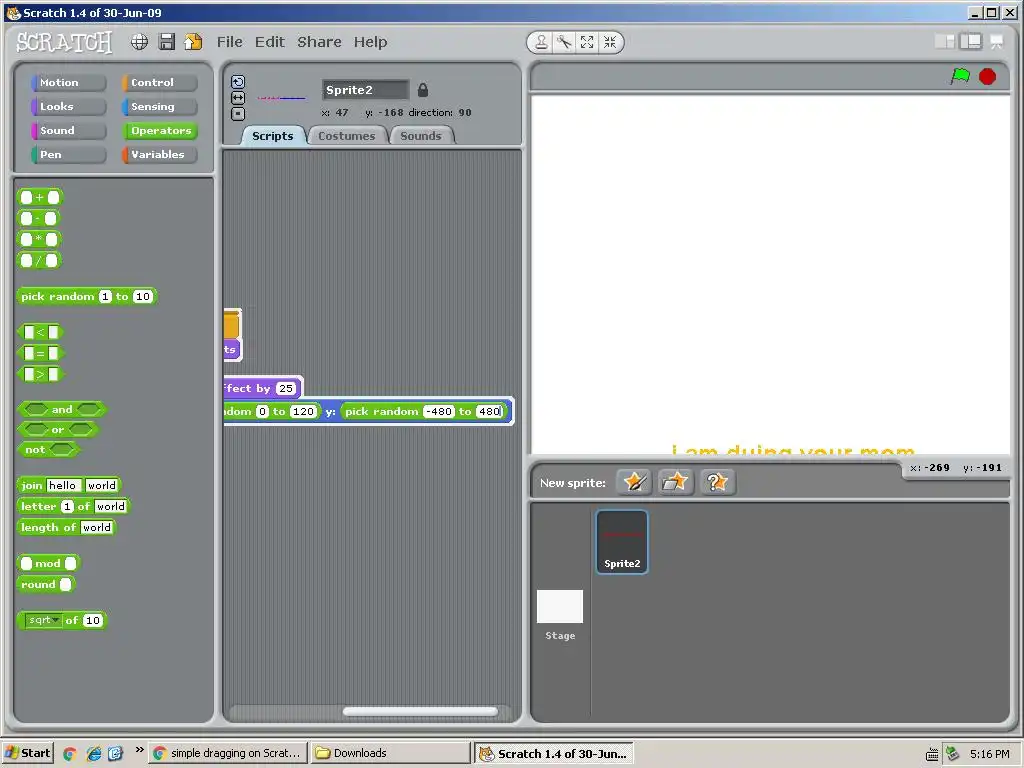
Task: Get a surprise sprite
Action: (x=717, y=483)
